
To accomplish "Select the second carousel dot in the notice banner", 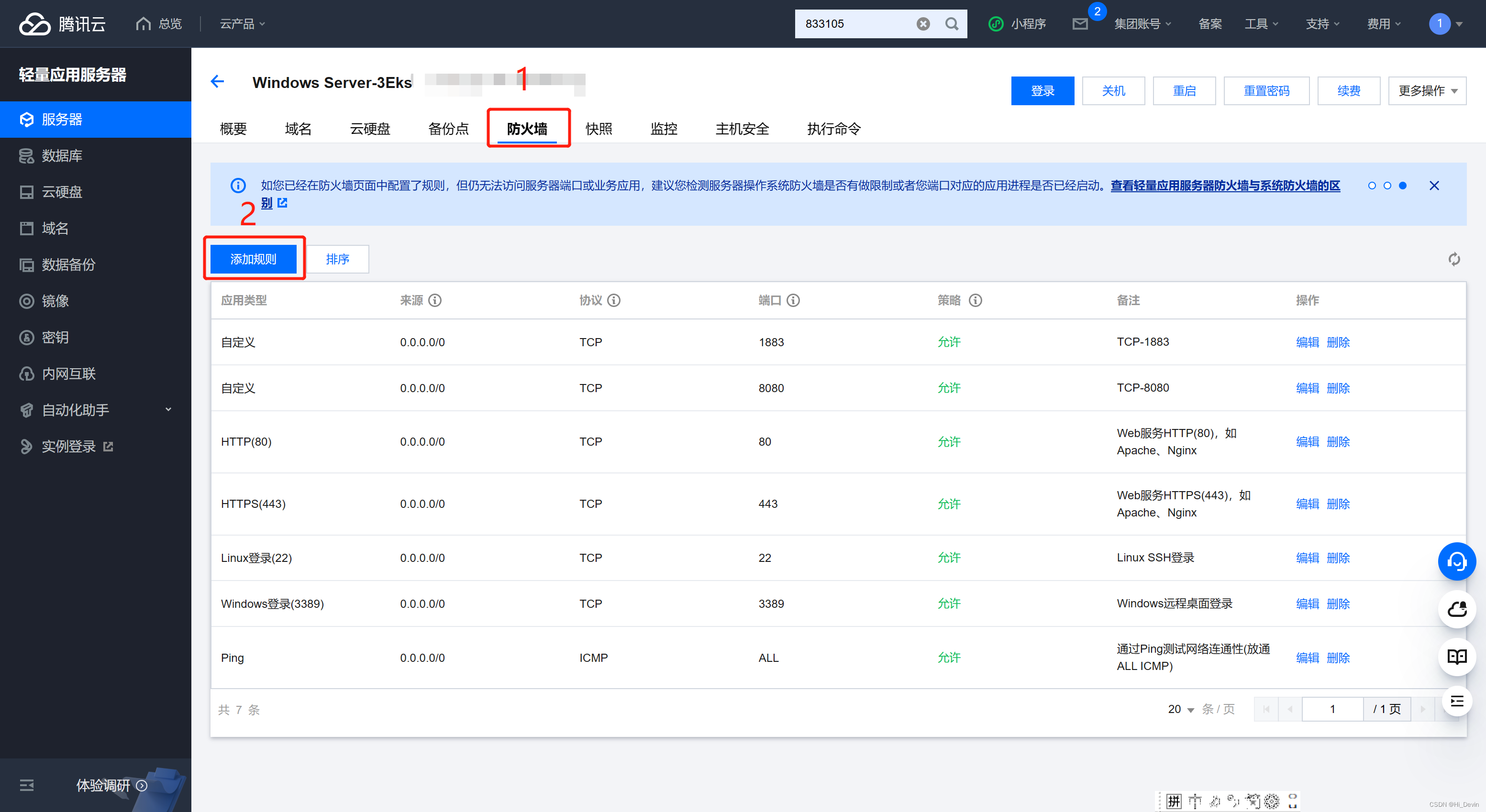I will click(x=1387, y=186).
